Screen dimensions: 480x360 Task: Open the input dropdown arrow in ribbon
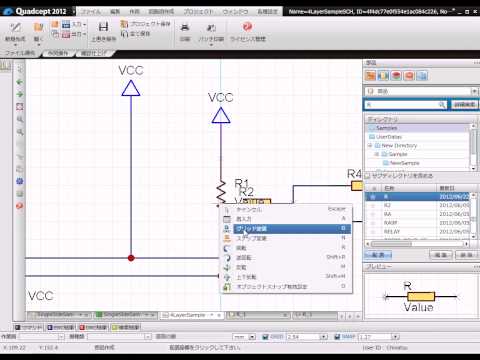click(85, 24)
